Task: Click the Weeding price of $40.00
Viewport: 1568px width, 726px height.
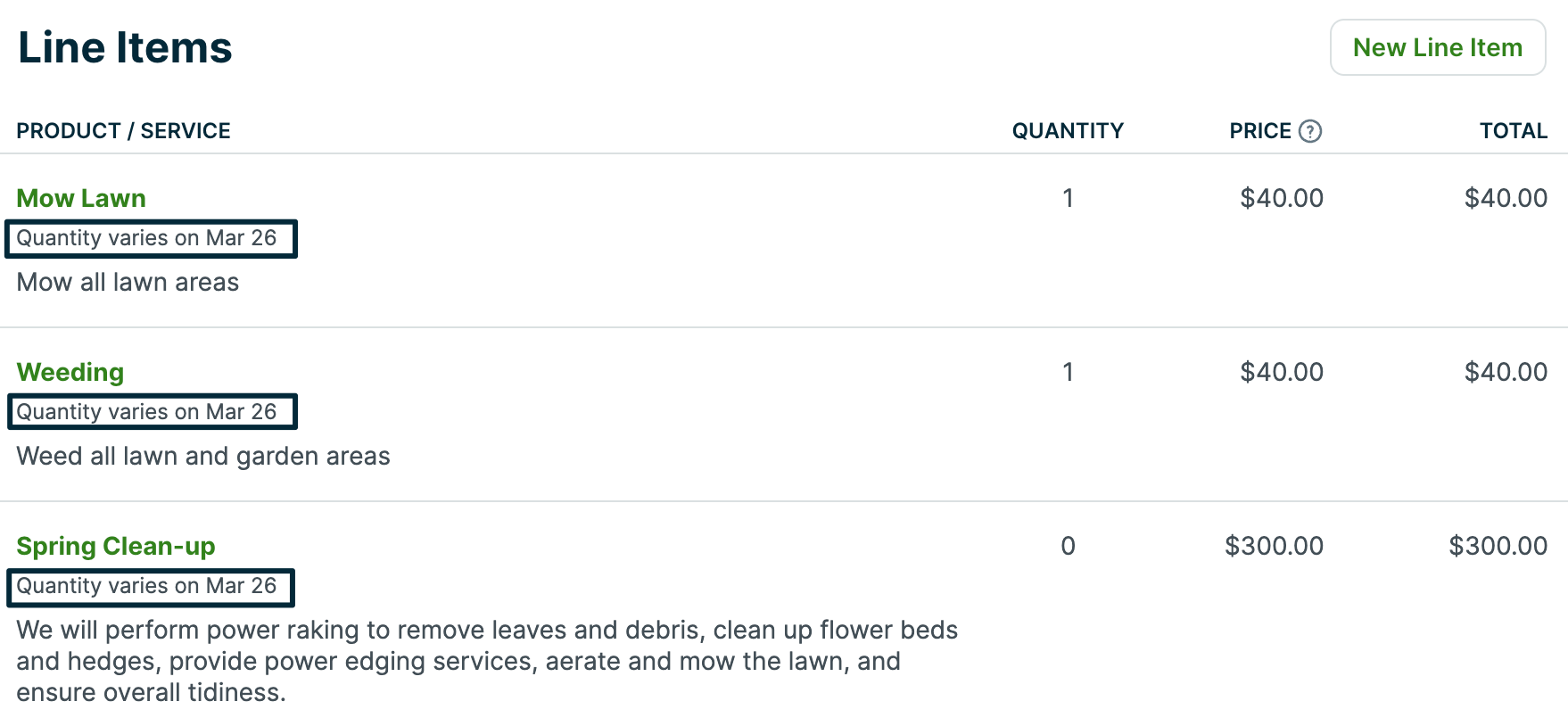Action: [x=1281, y=372]
